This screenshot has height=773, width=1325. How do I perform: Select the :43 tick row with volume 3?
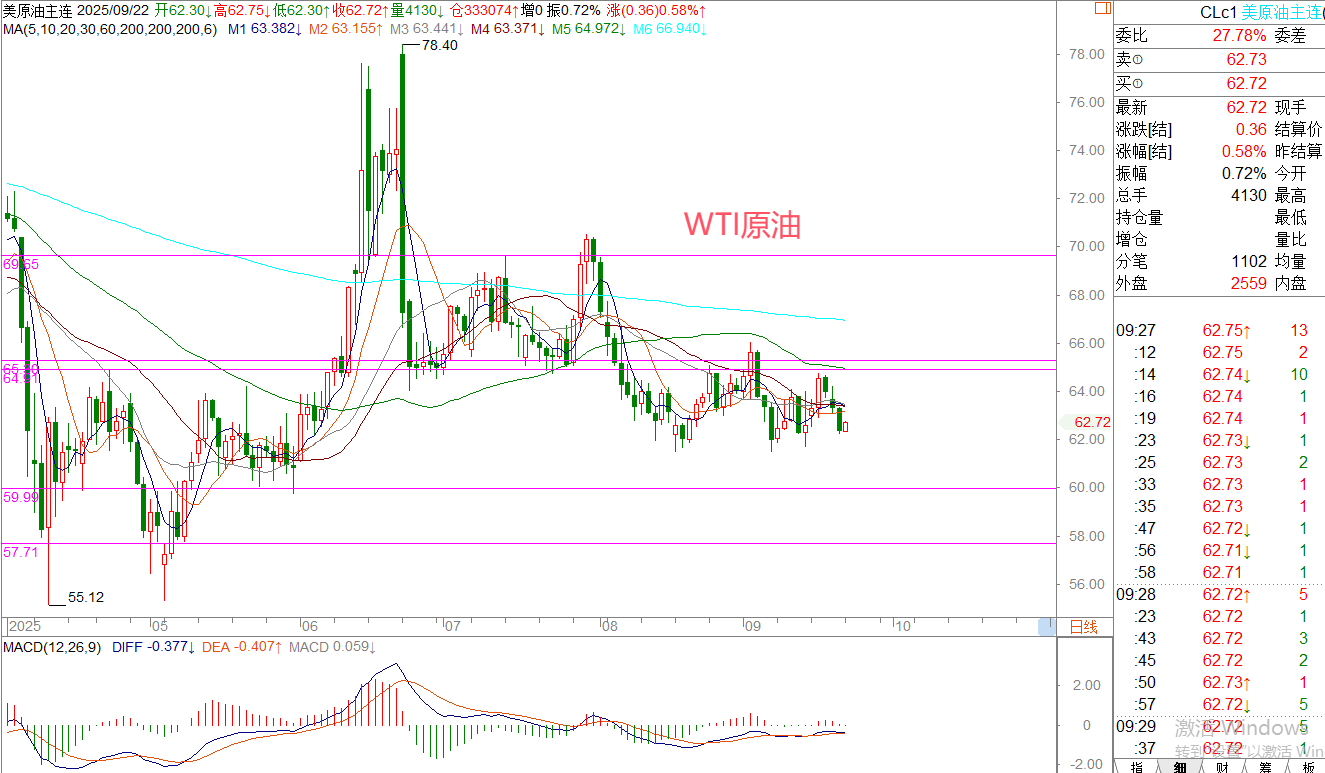pyautogui.click(x=1214, y=638)
